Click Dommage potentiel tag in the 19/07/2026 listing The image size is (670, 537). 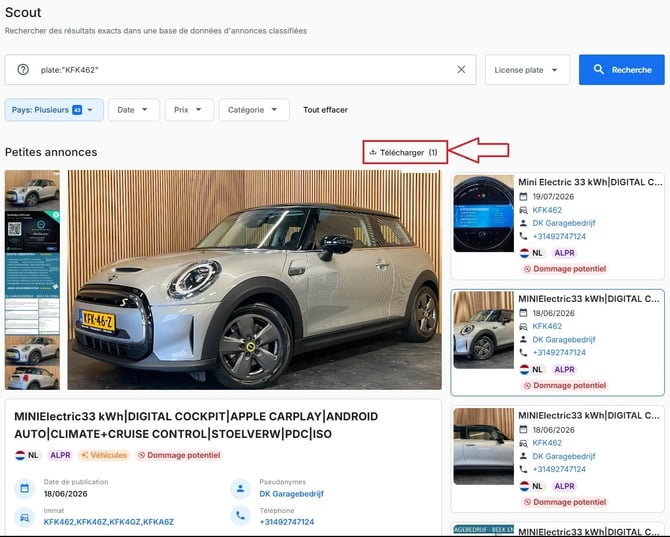(x=564, y=269)
